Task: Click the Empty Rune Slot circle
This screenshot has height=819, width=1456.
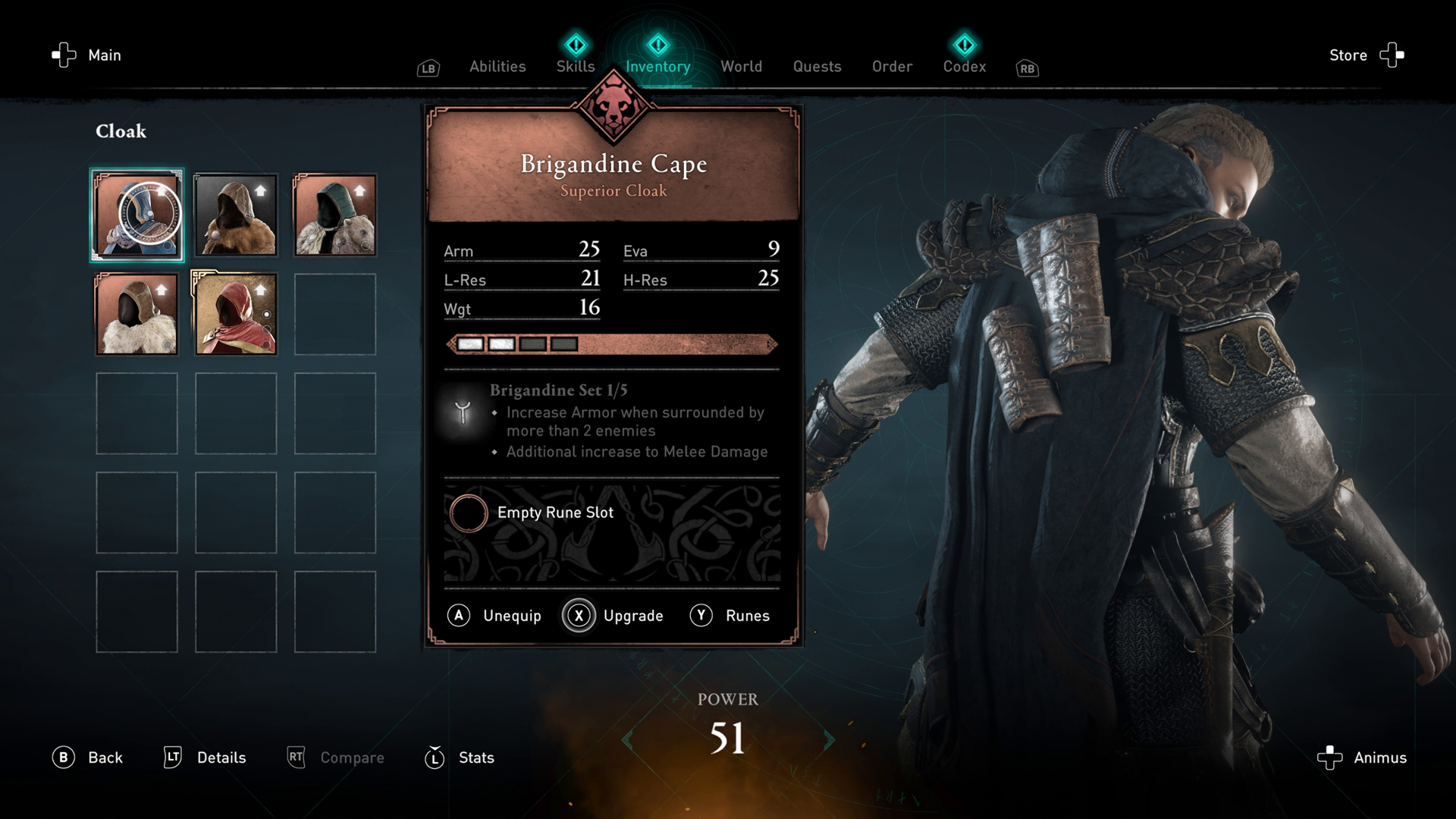Action: click(468, 511)
